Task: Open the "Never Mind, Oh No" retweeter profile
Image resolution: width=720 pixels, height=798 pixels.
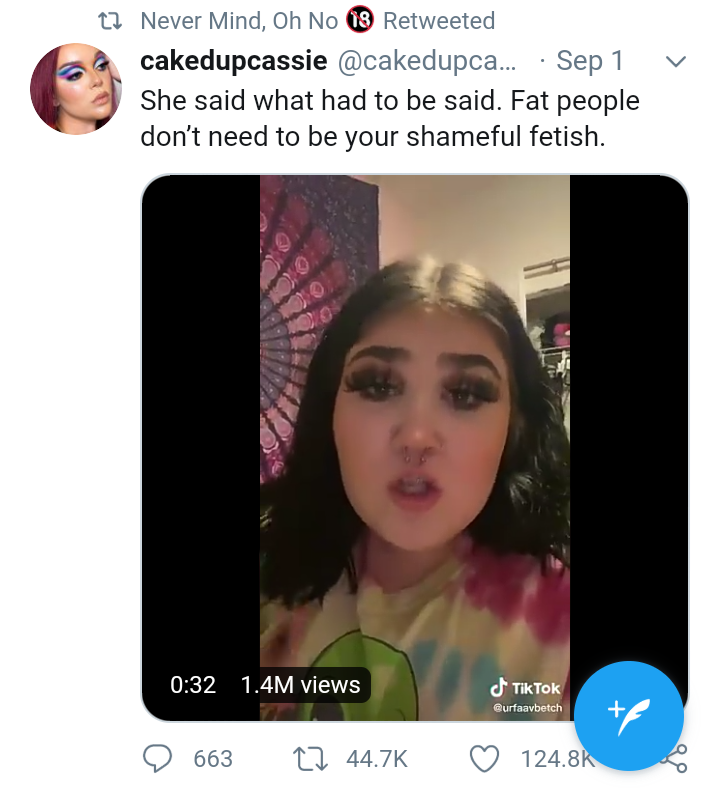Action: [238, 20]
